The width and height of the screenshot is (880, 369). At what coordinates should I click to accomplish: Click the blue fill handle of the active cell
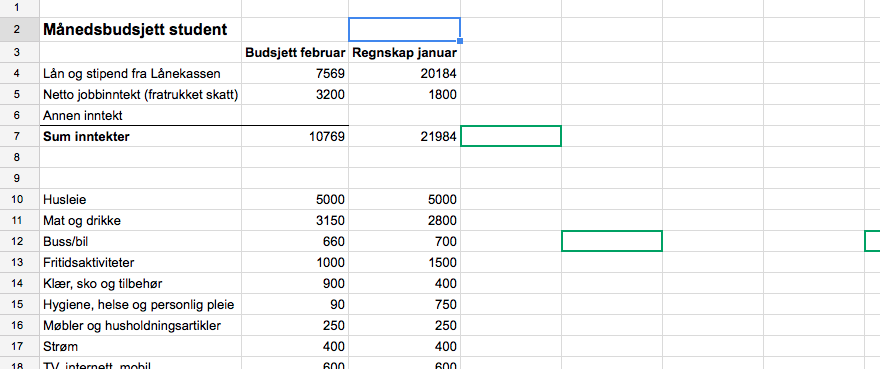(x=460, y=41)
